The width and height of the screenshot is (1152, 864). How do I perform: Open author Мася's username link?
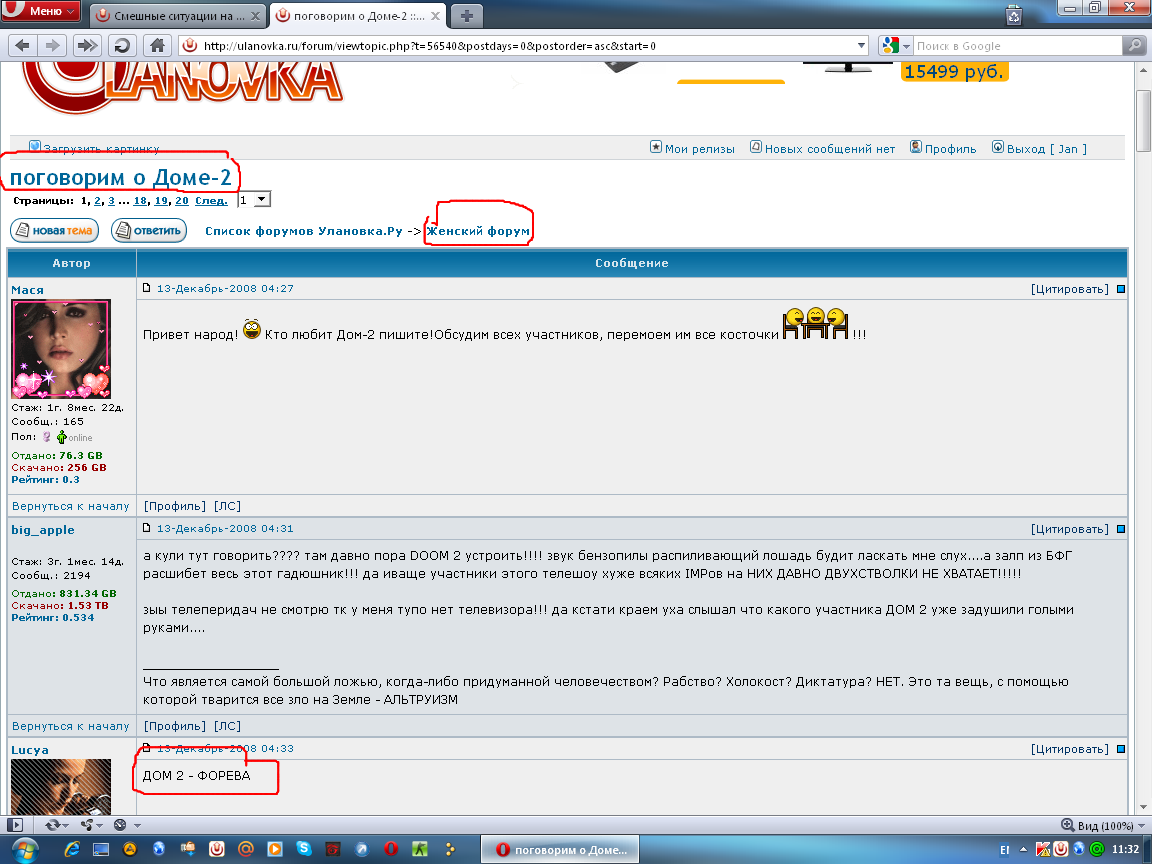point(27,290)
